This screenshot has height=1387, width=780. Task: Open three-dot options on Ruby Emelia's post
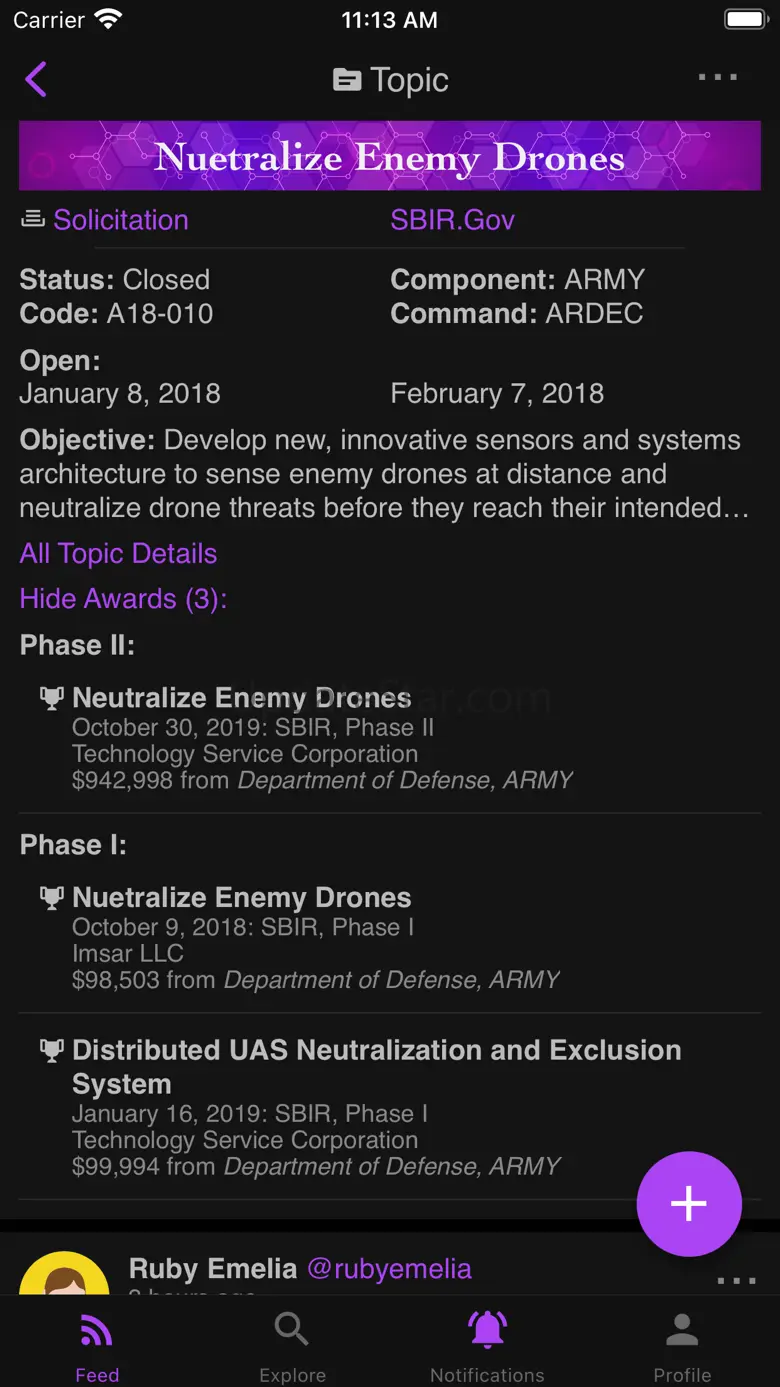[736, 1281]
